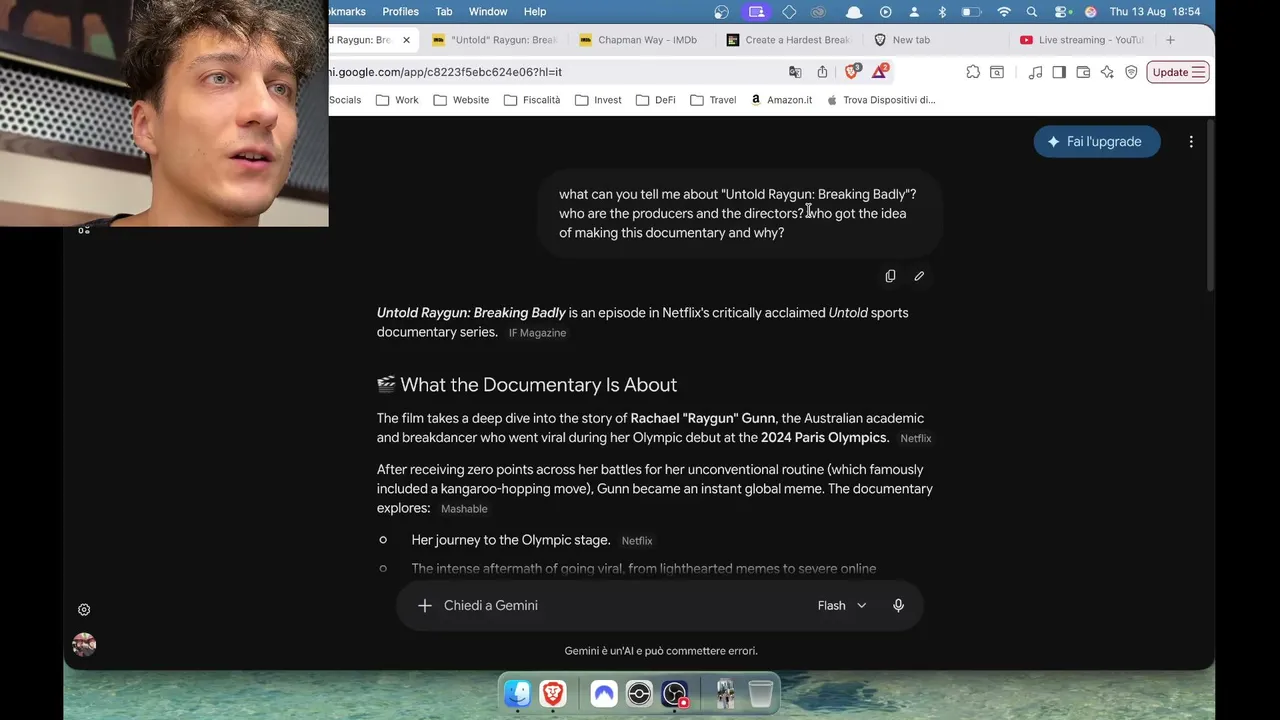The height and width of the screenshot is (720, 1280).
Task: Toggle the browser sidebar panel icon
Action: pos(1059,72)
